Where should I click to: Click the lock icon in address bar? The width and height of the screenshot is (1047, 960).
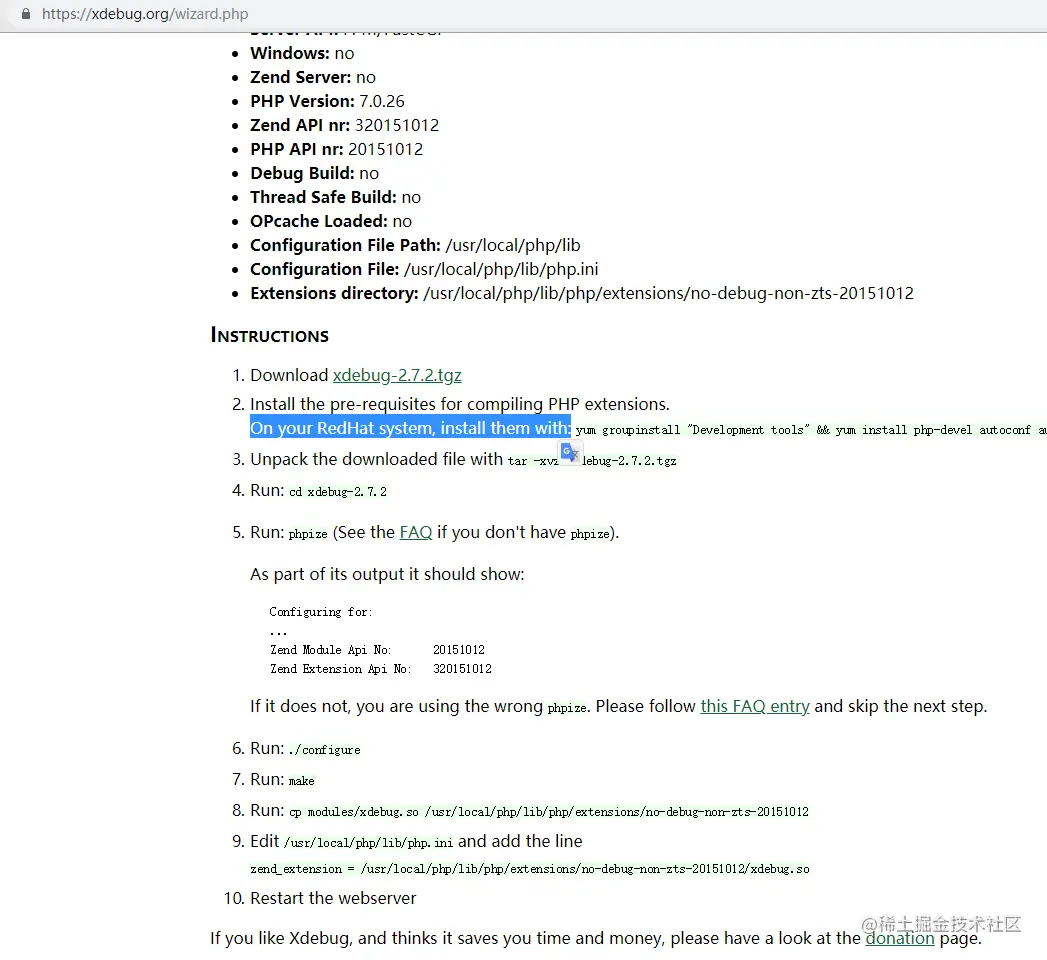point(26,13)
